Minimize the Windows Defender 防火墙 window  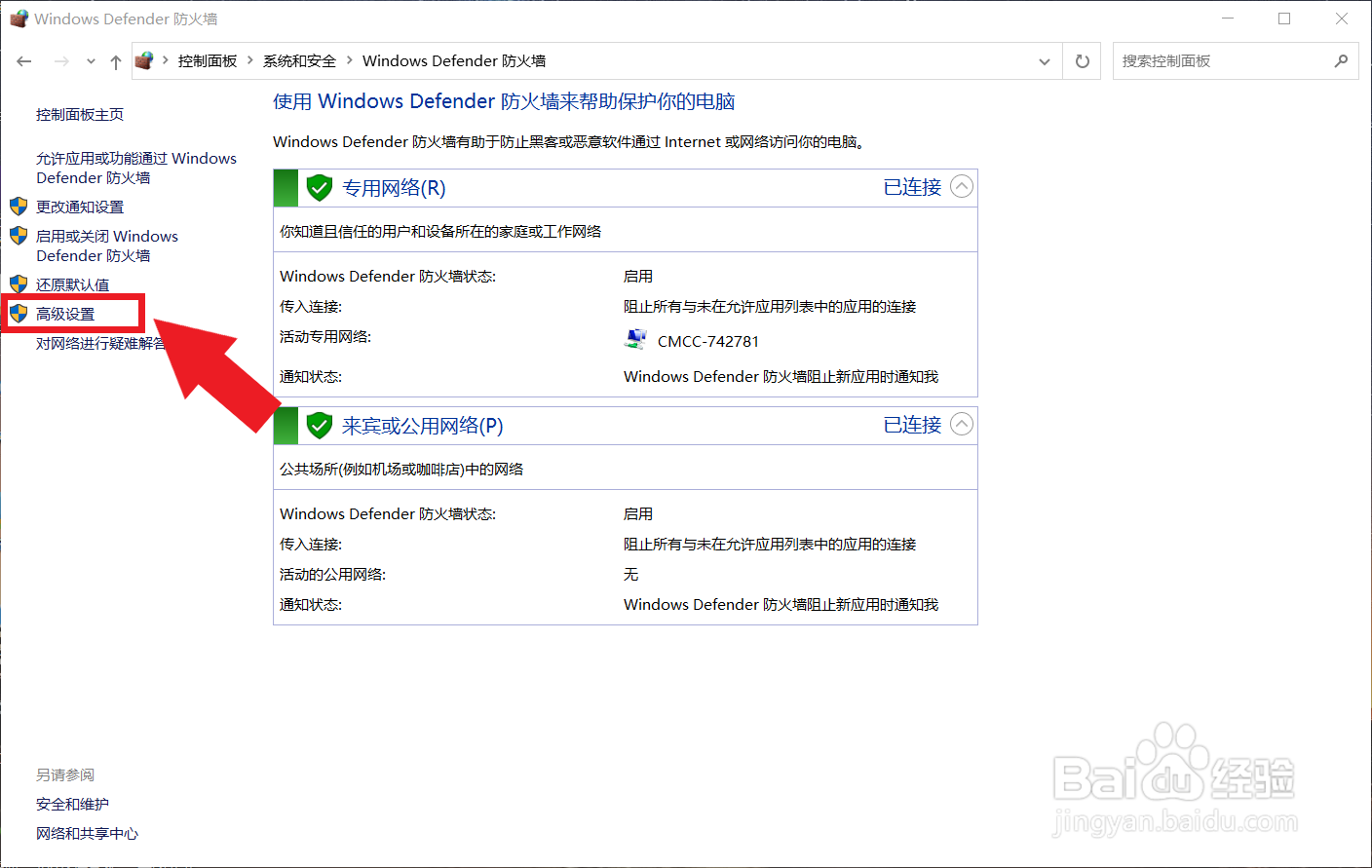pyautogui.click(x=1228, y=19)
